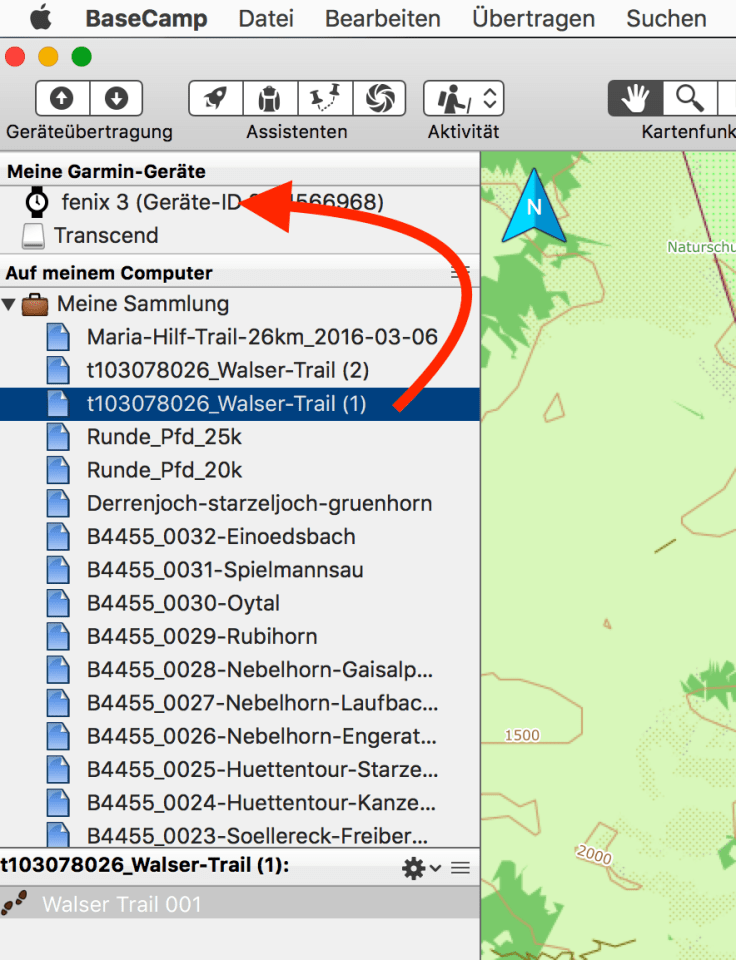
Task: Click the list view icon beside the gear
Action: [x=460, y=868]
